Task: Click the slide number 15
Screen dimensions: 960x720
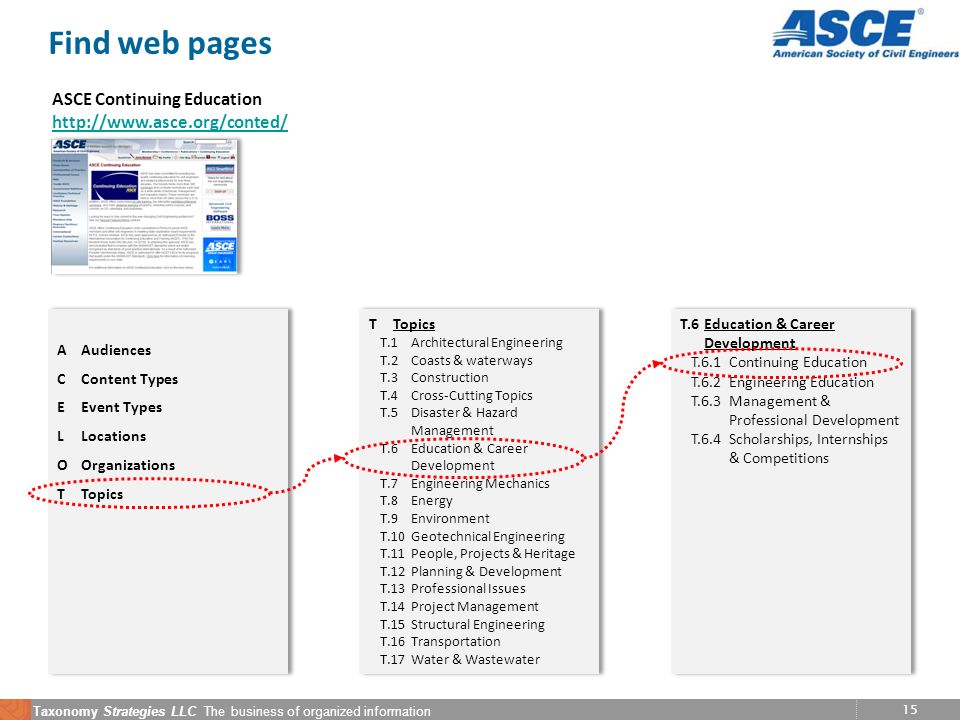Action: pyautogui.click(x=910, y=710)
